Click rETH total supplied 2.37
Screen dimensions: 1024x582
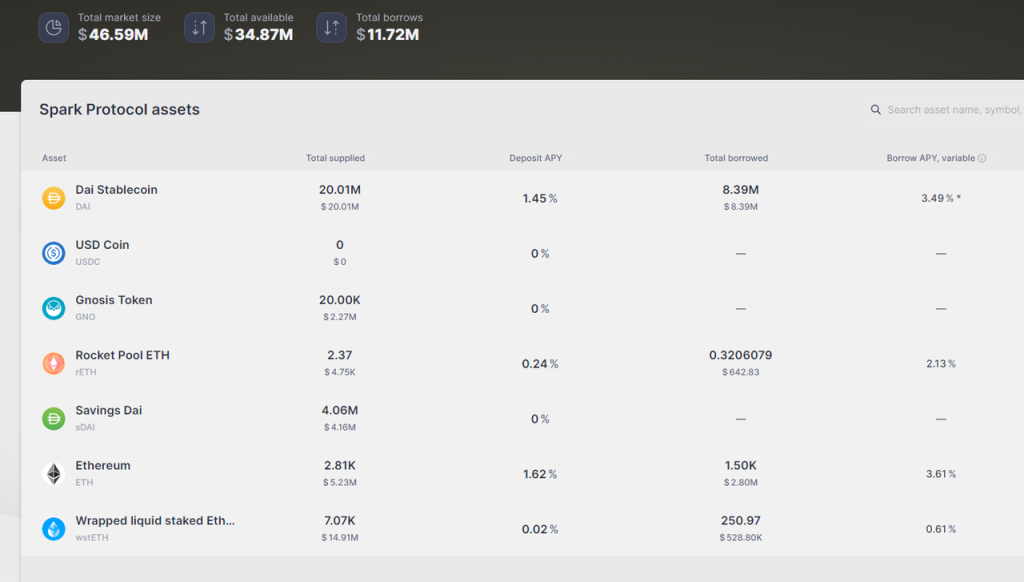click(x=340, y=355)
